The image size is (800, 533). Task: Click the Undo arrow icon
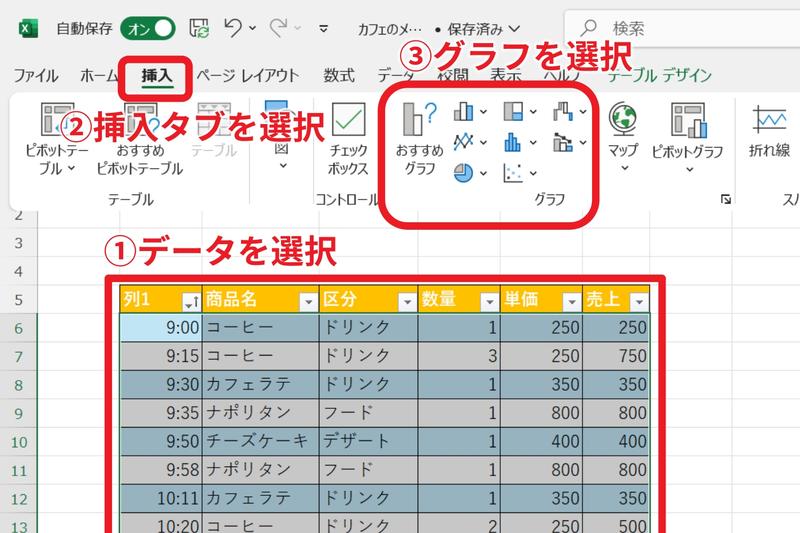[x=233, y=28]
